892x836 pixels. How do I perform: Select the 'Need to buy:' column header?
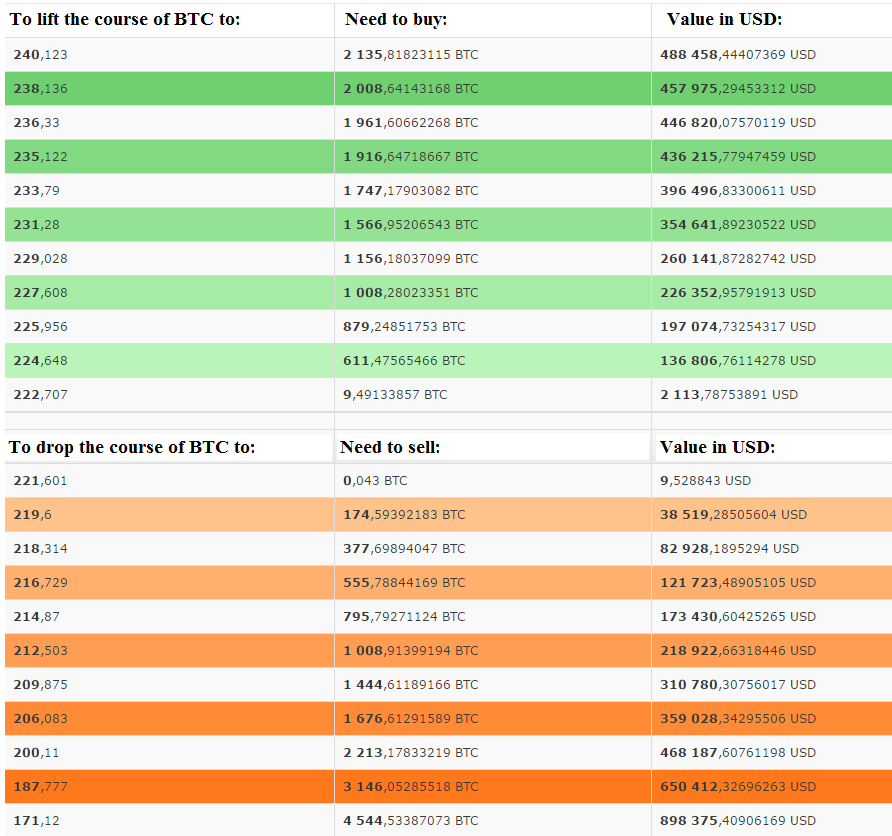point(396,19)
